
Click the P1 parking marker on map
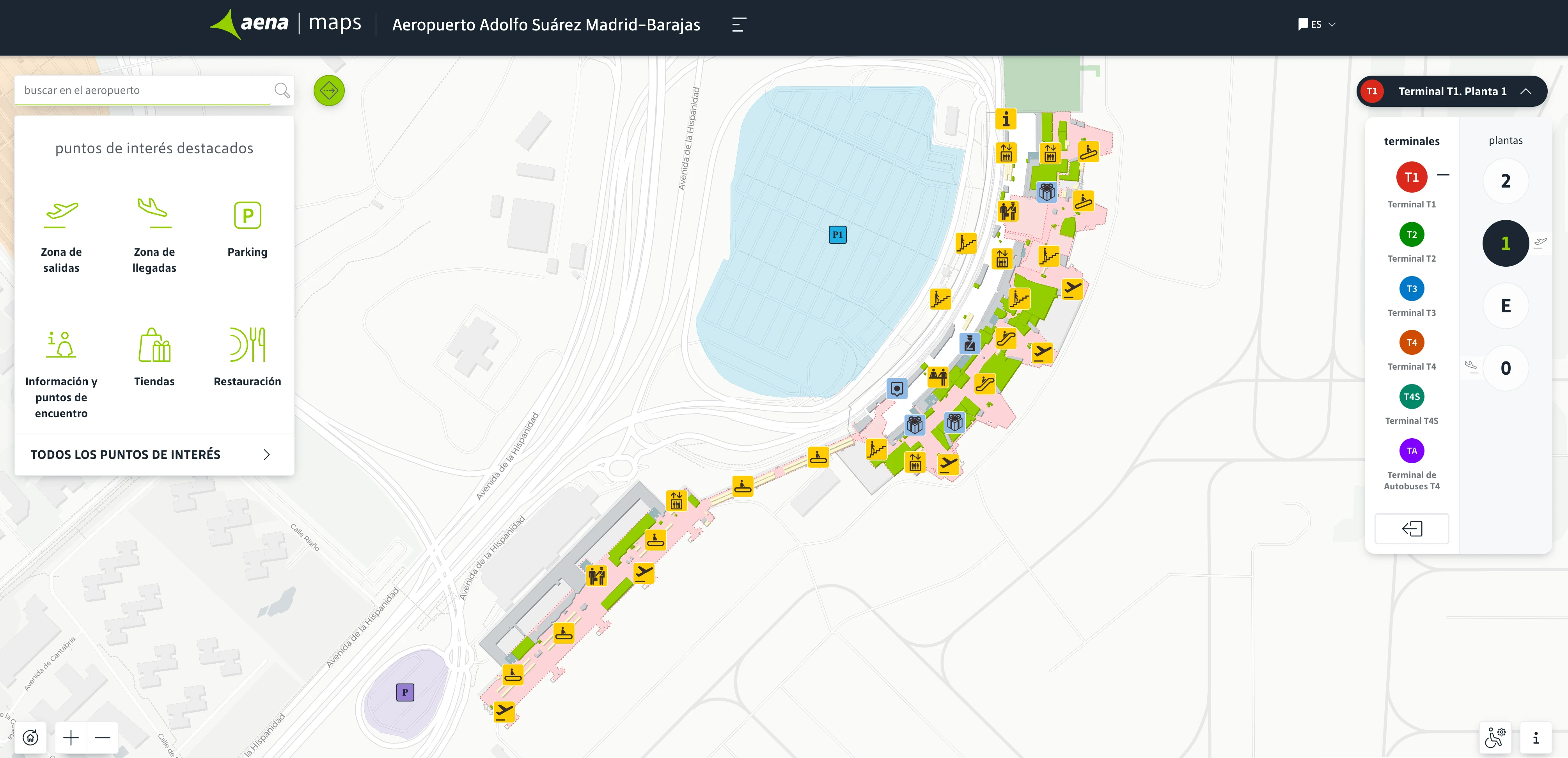tap(837, 235)
